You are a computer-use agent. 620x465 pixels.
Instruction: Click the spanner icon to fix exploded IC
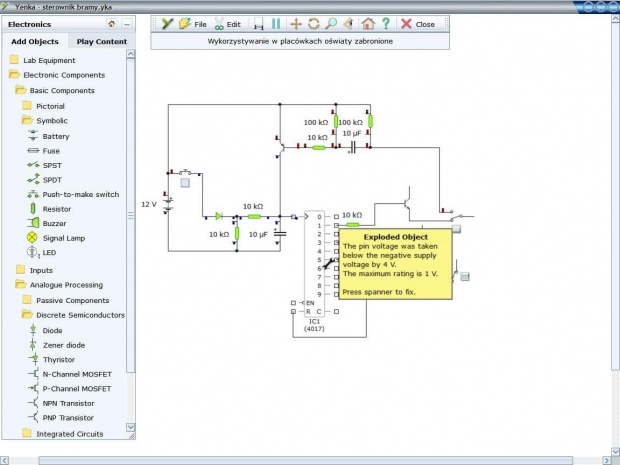329,263
